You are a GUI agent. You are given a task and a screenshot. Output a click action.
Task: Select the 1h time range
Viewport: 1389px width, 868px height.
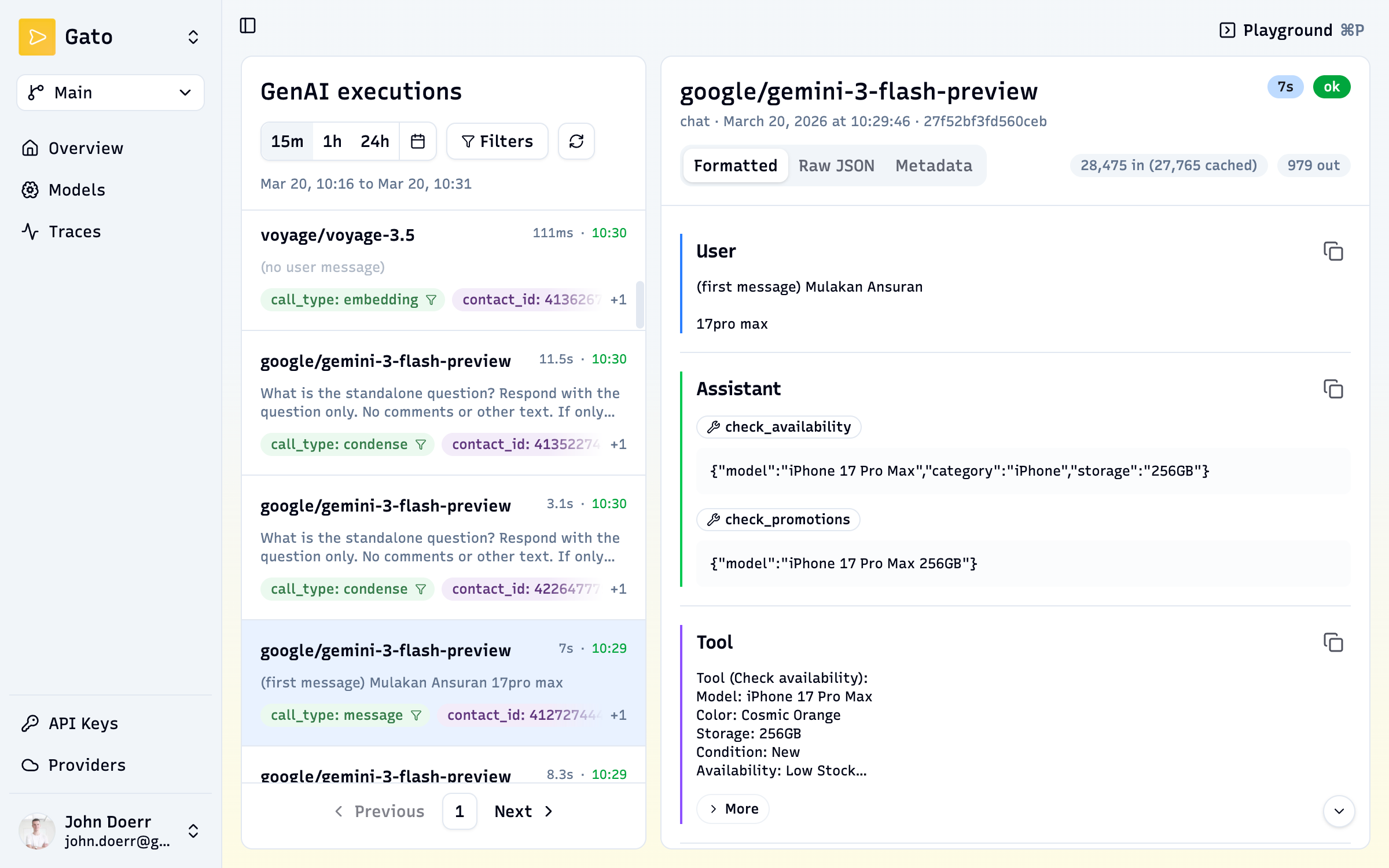[x=331, y=141]
